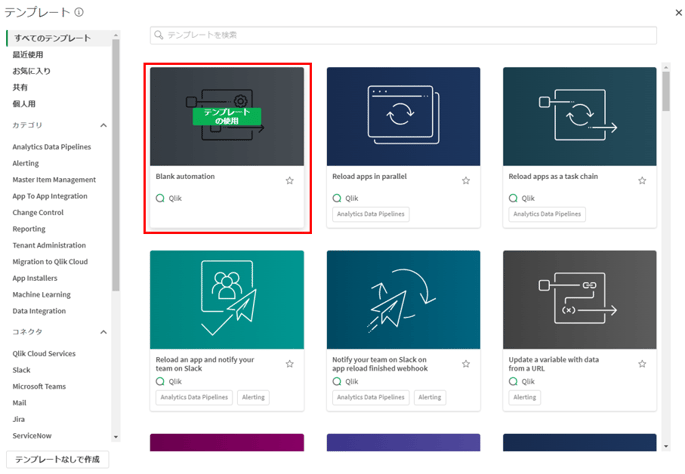The image size is (685, 474).
Task: Click template grid scrollbar down arrow
Action: pos(666,446)
